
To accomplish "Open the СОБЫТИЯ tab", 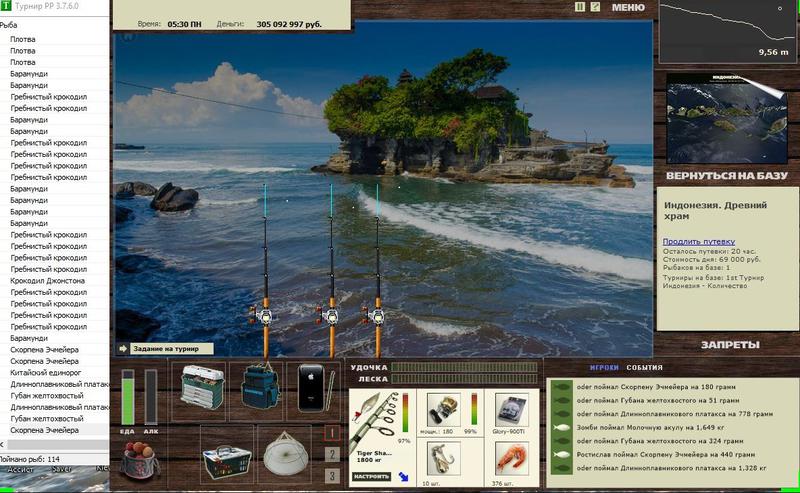I will (644, 367).
